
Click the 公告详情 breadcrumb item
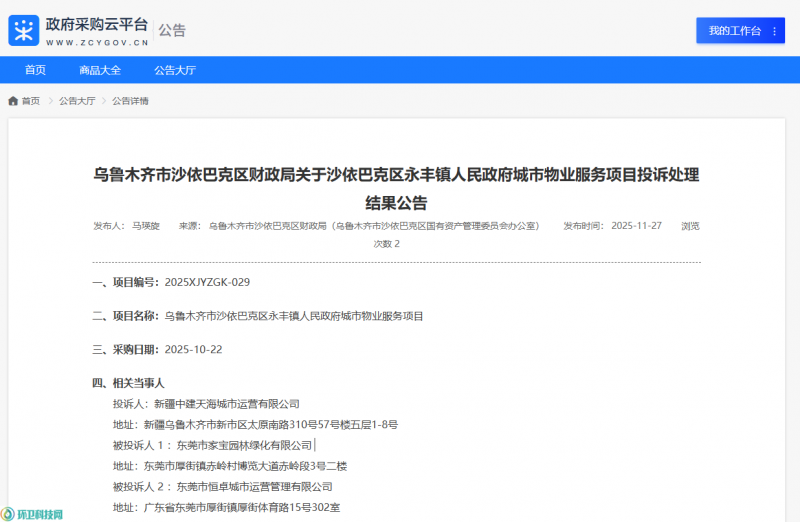point(130,101)
